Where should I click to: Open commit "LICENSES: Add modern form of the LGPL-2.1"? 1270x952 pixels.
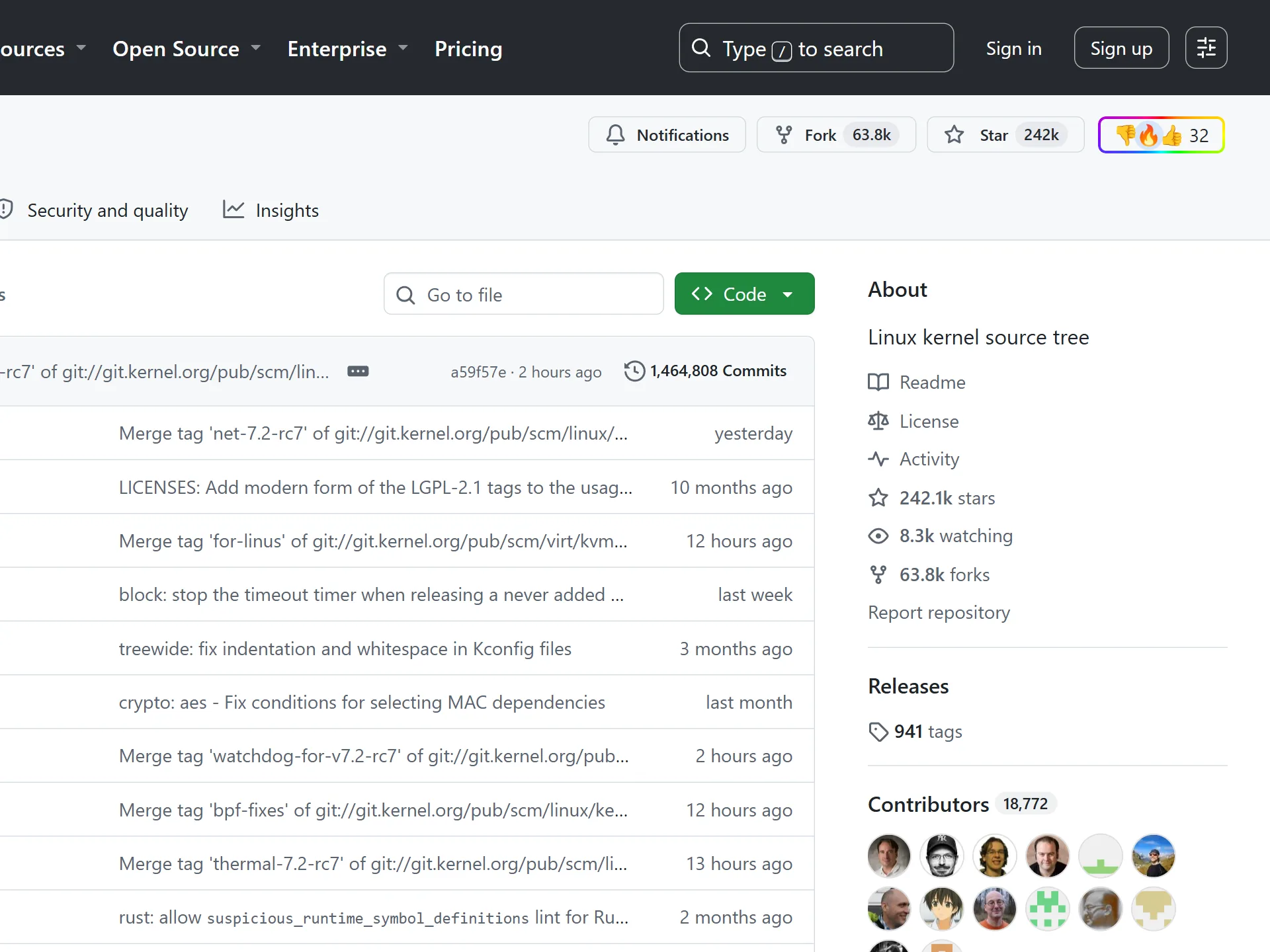[x=376, y=487]
